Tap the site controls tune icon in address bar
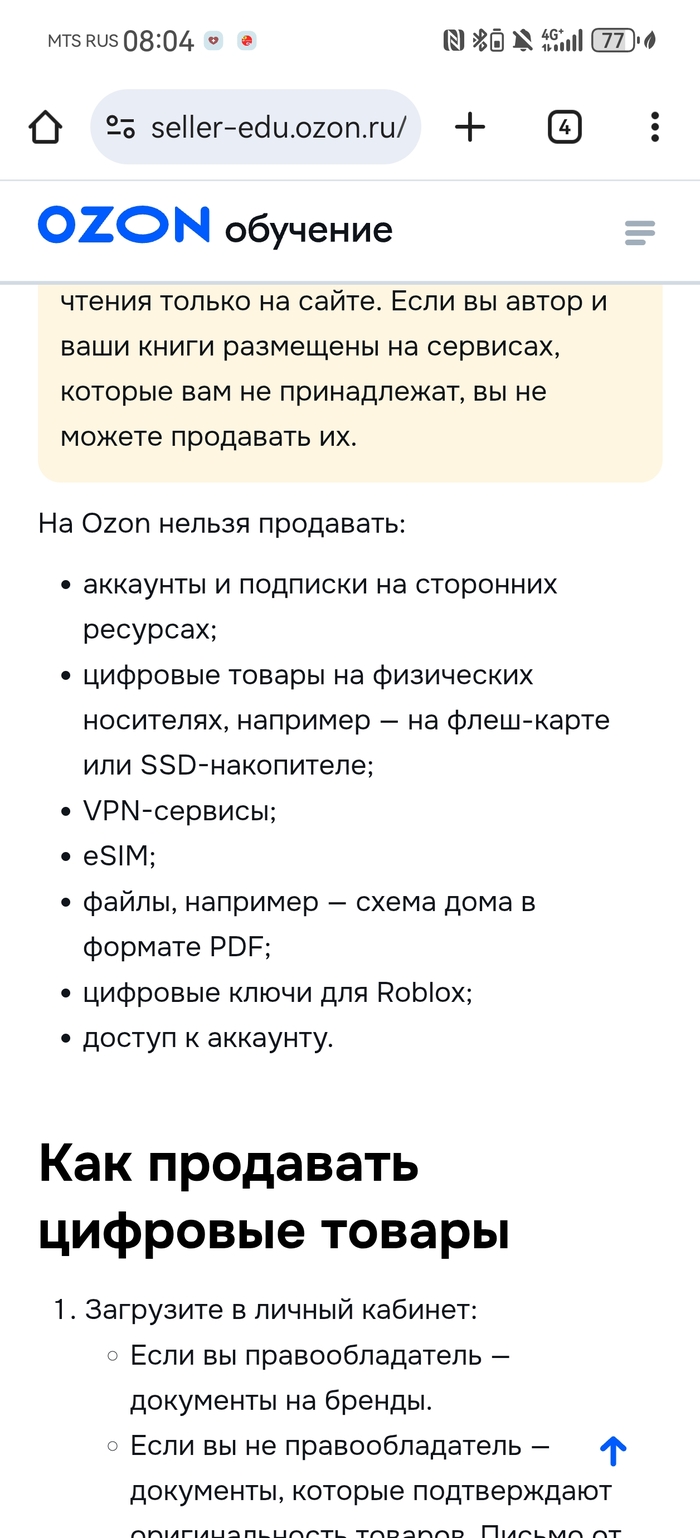 121,126
